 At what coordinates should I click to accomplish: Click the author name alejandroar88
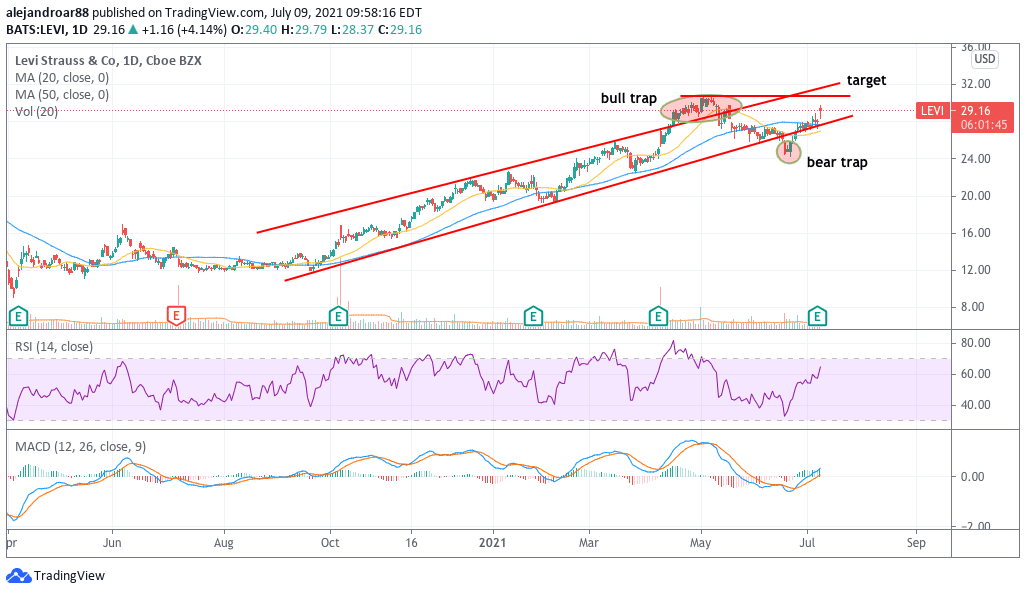(x=48, y=12)
